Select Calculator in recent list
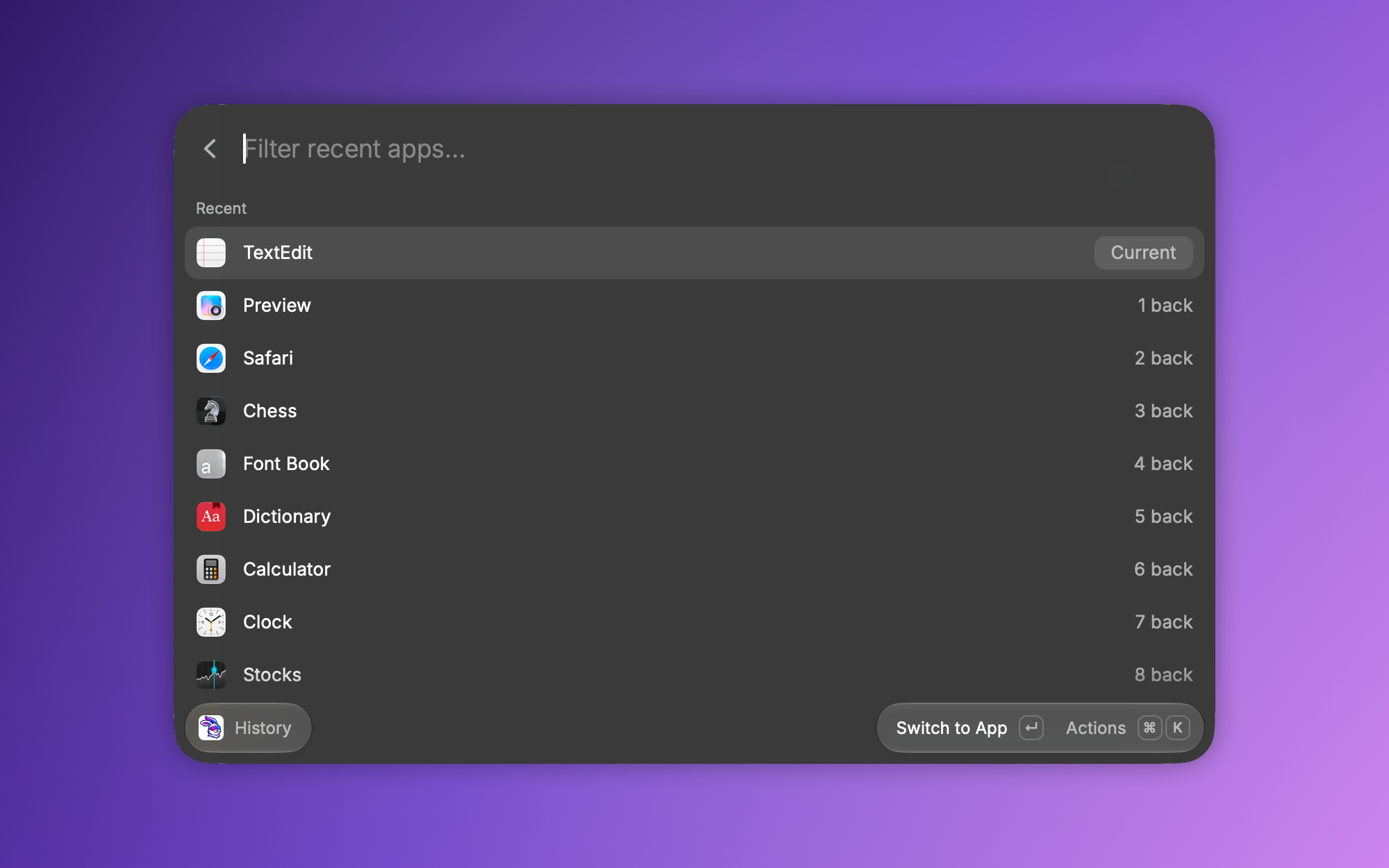The image size is (1389, 868). pos(694,569)
